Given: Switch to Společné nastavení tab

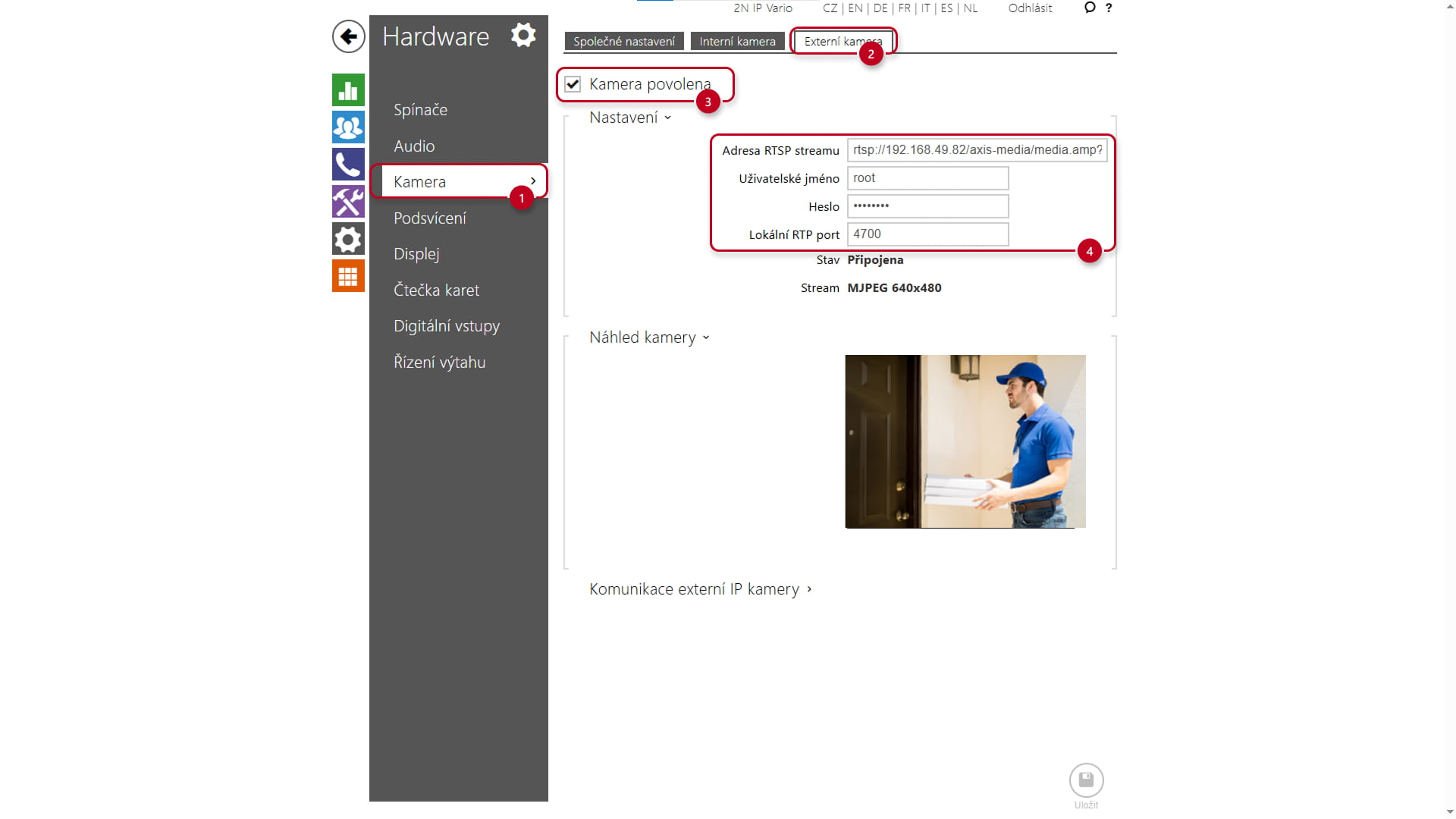Looking at the screenshot, I should (623, 42).
